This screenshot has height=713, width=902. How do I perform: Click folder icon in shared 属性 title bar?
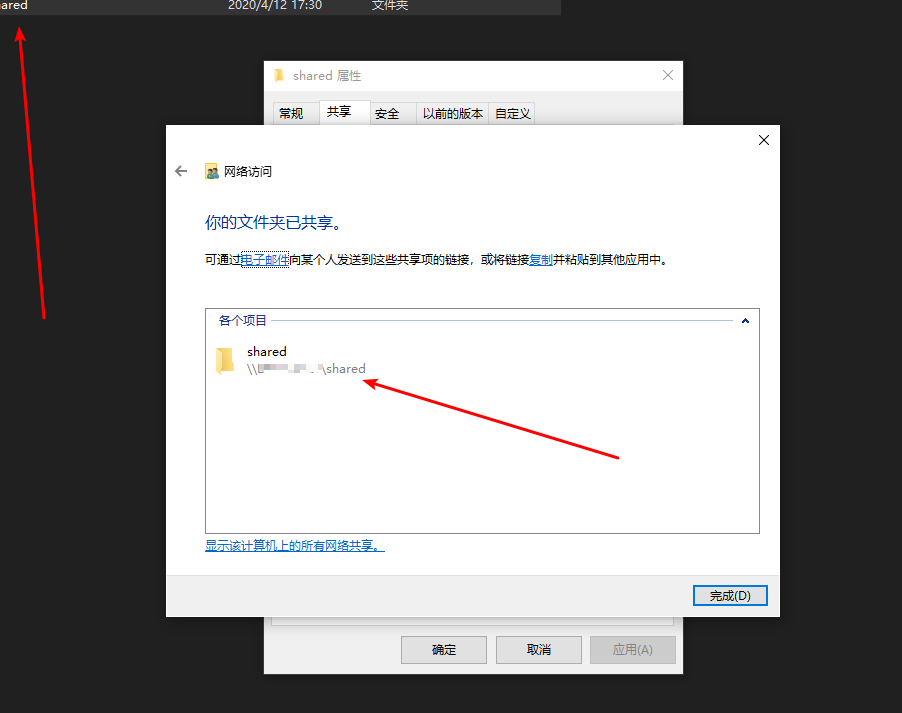point(280,75)
